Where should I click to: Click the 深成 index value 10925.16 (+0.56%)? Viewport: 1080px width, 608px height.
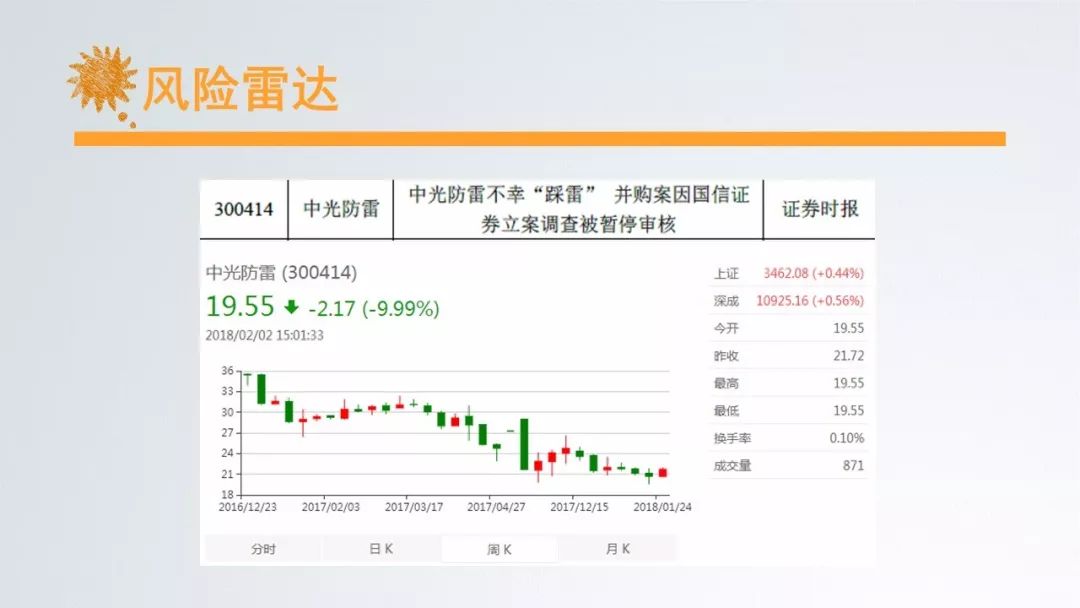coord(809,301)
